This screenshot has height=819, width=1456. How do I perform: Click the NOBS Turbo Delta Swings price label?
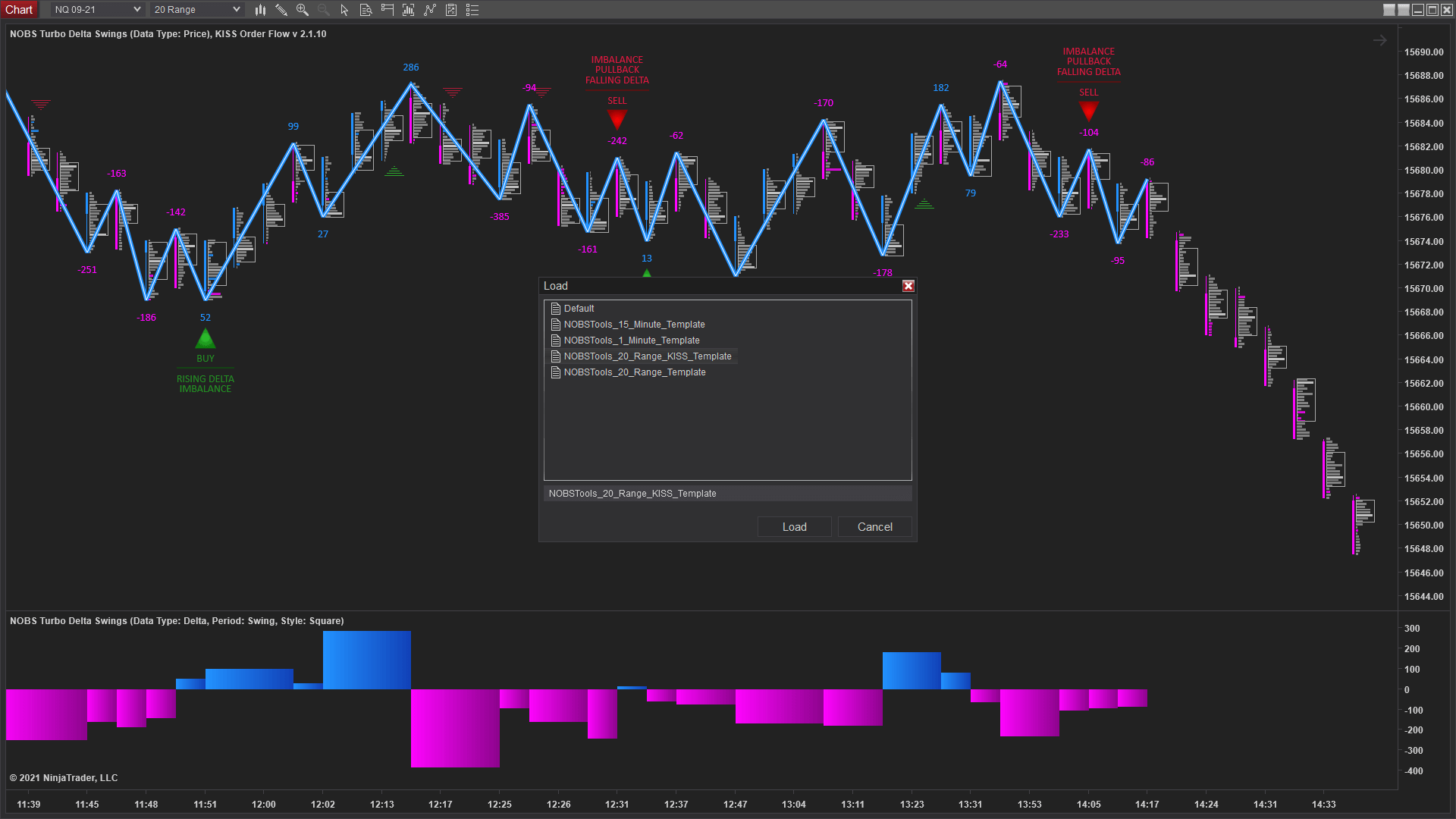tap(168, 34)
